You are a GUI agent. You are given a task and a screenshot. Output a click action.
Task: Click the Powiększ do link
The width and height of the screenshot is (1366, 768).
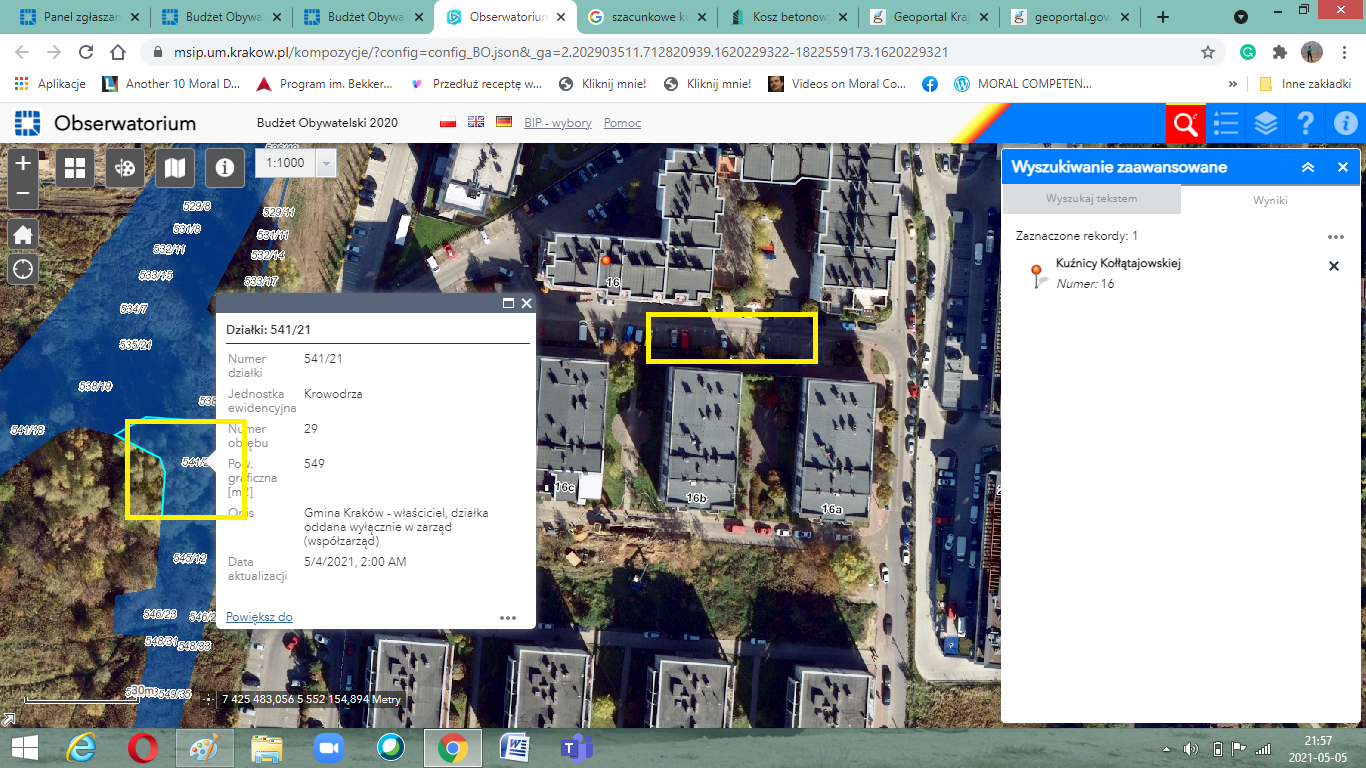click(259, 617)
